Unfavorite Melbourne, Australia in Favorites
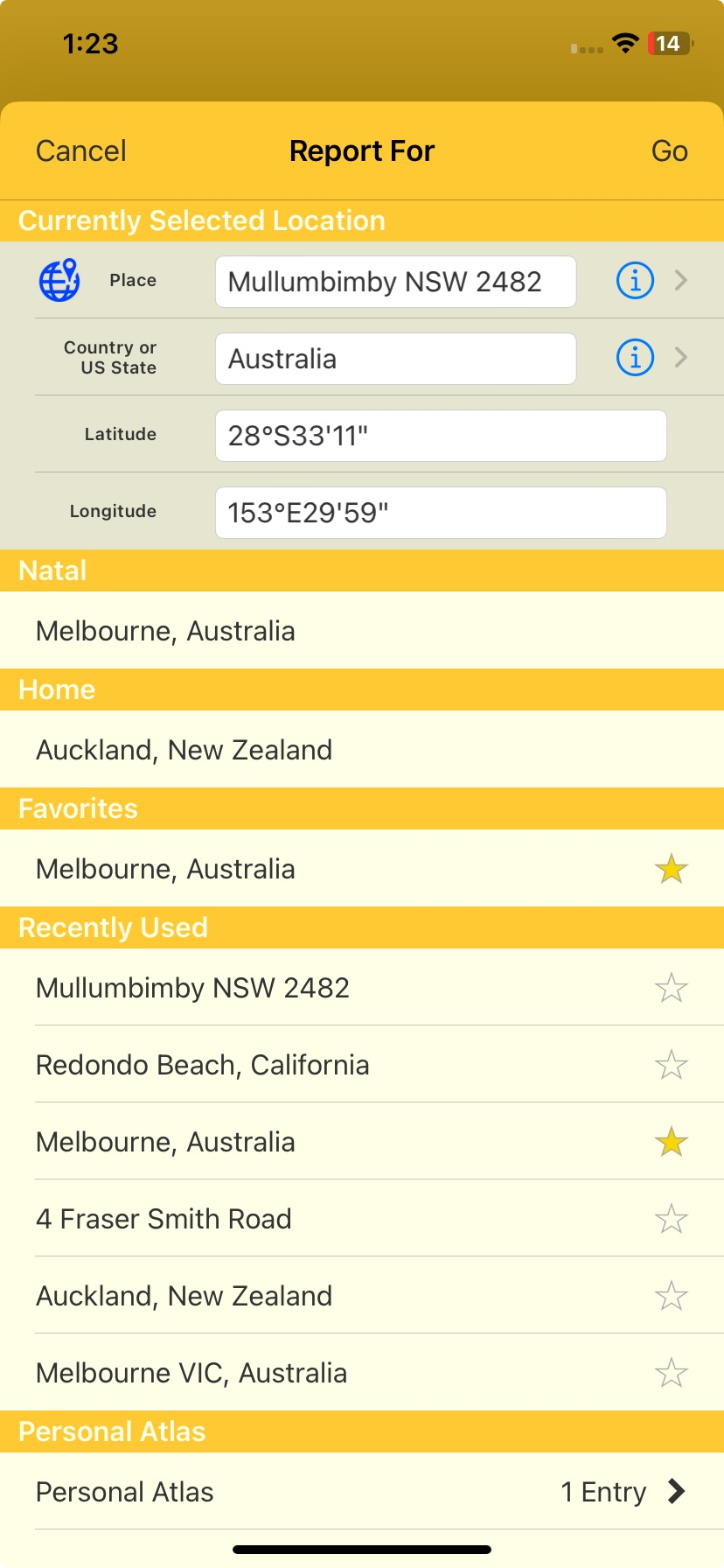 672,869
